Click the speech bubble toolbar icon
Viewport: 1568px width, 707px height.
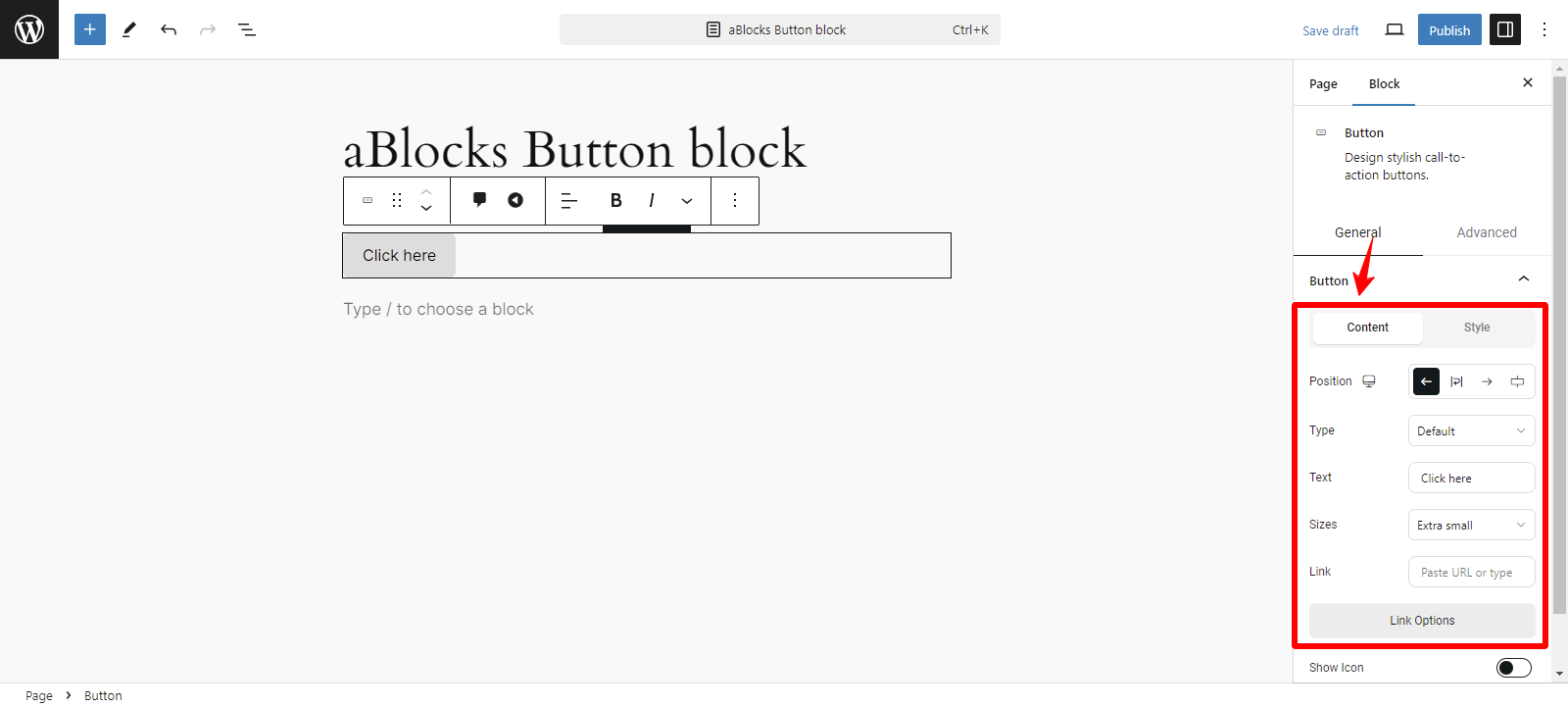[x=480, y=200]
